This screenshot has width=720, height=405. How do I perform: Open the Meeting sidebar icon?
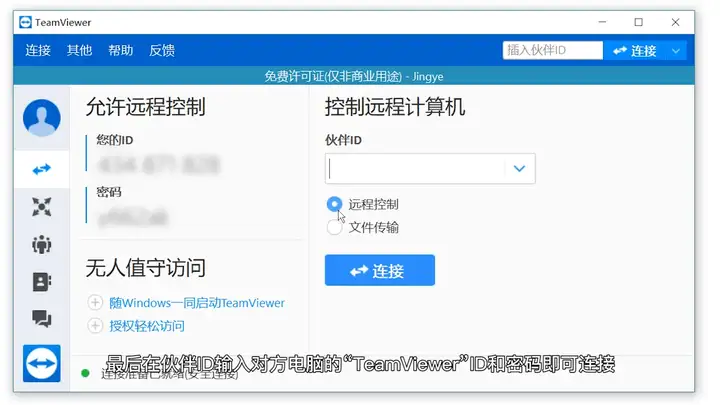42,207
